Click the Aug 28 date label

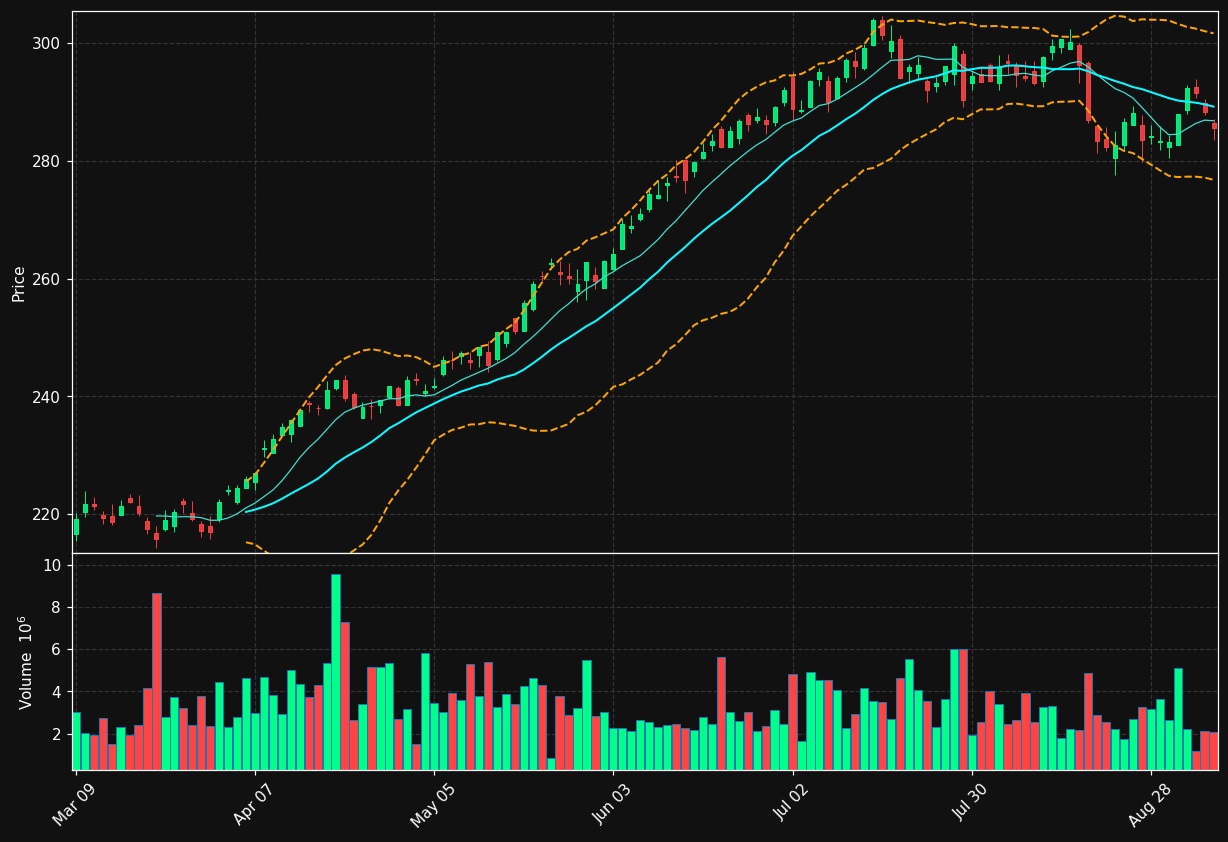pos(1150,804)
